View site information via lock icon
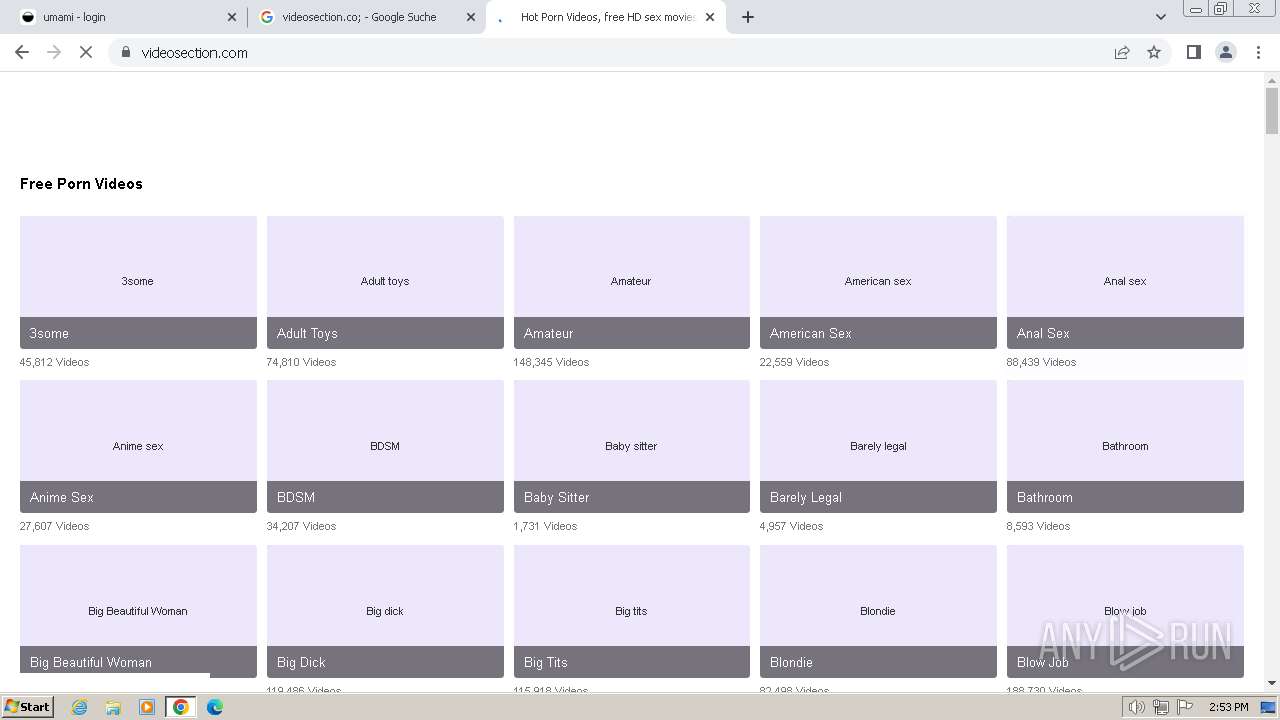The width and height of the screenshot is (1280, 720). pos(126,52)
